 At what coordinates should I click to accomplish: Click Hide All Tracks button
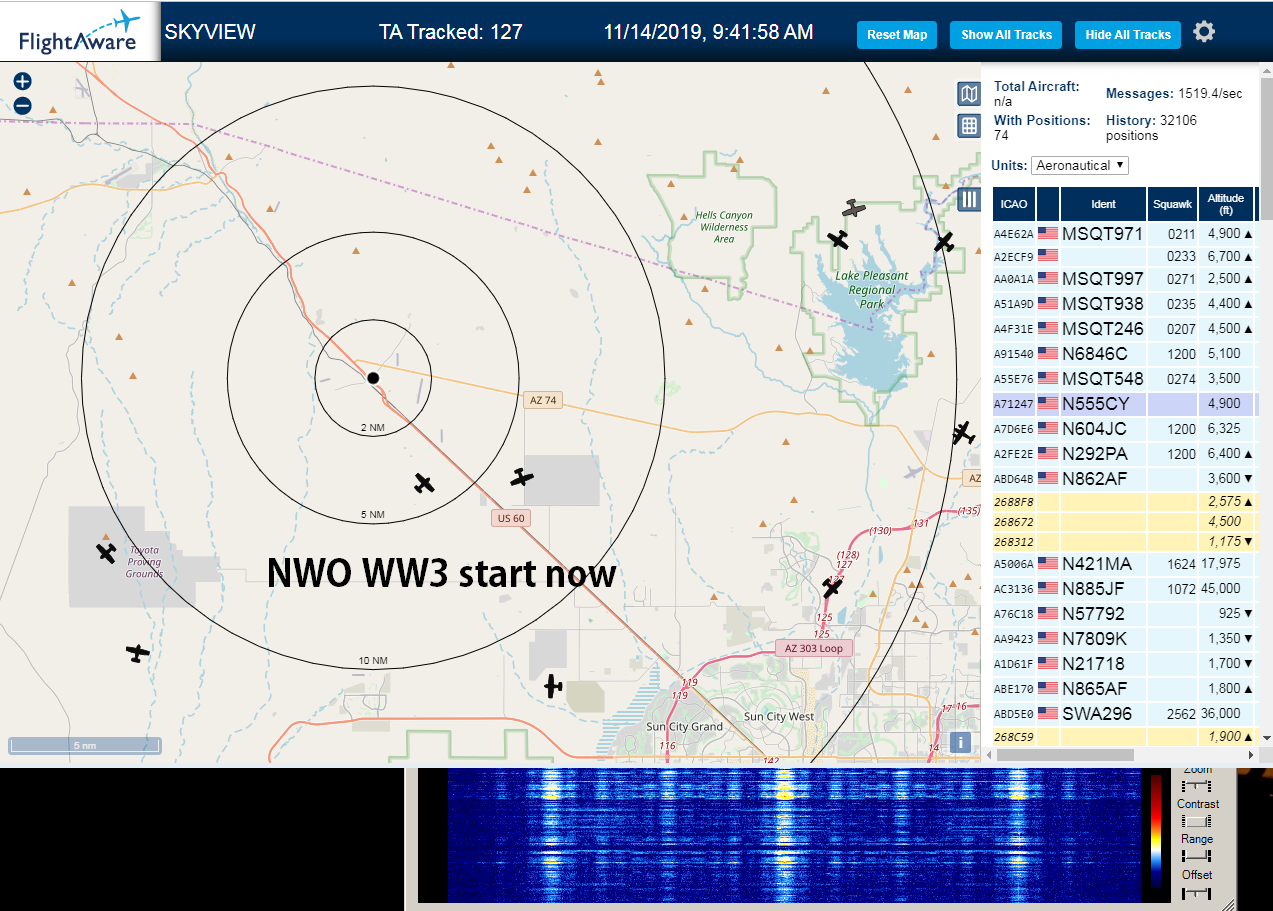[1128, 35]
